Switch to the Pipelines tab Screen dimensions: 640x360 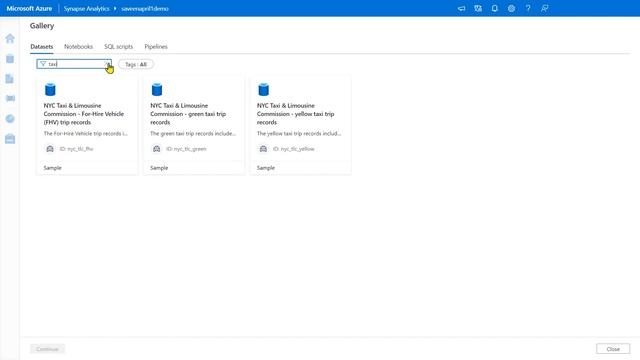[x=156, y=47]
